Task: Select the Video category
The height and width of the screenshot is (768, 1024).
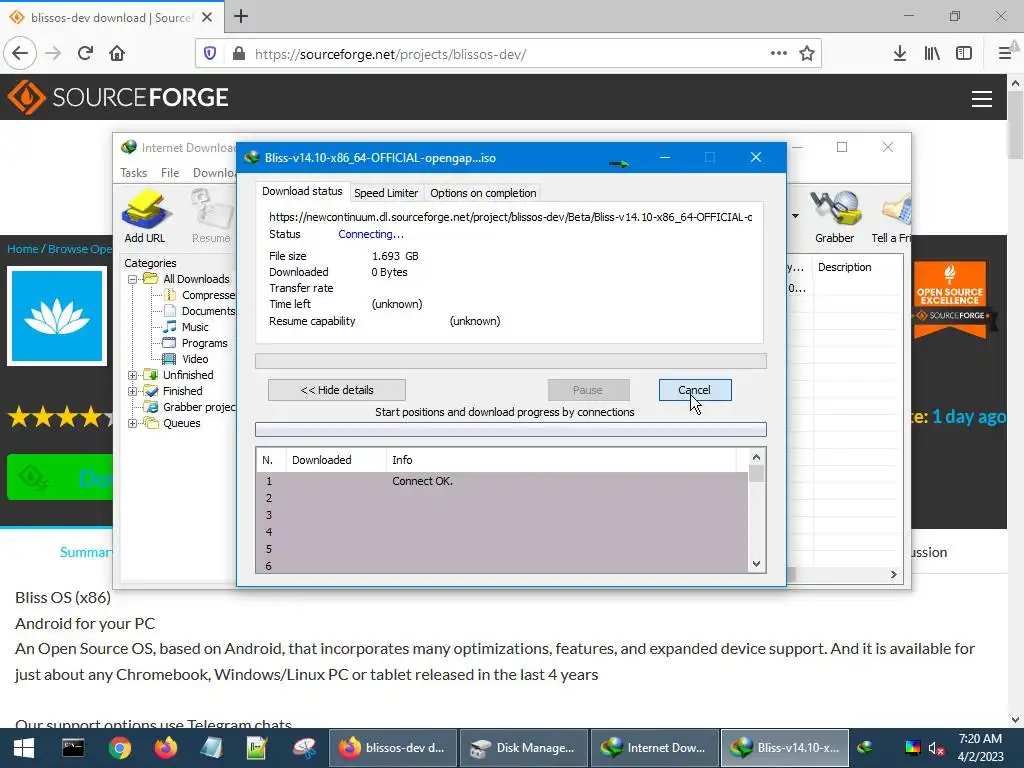Action: tap(195, 359)
